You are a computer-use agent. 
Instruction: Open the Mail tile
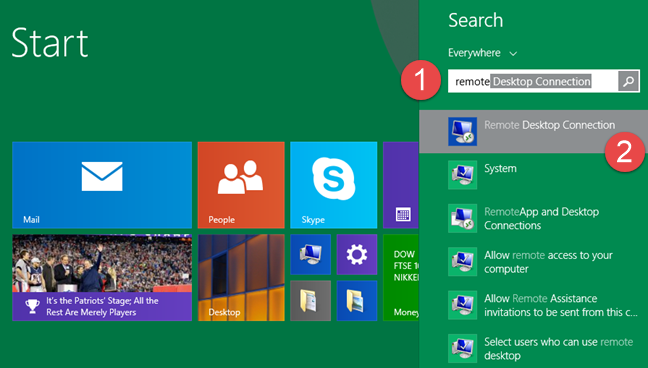pyautogui.click(x=102, y=185)
